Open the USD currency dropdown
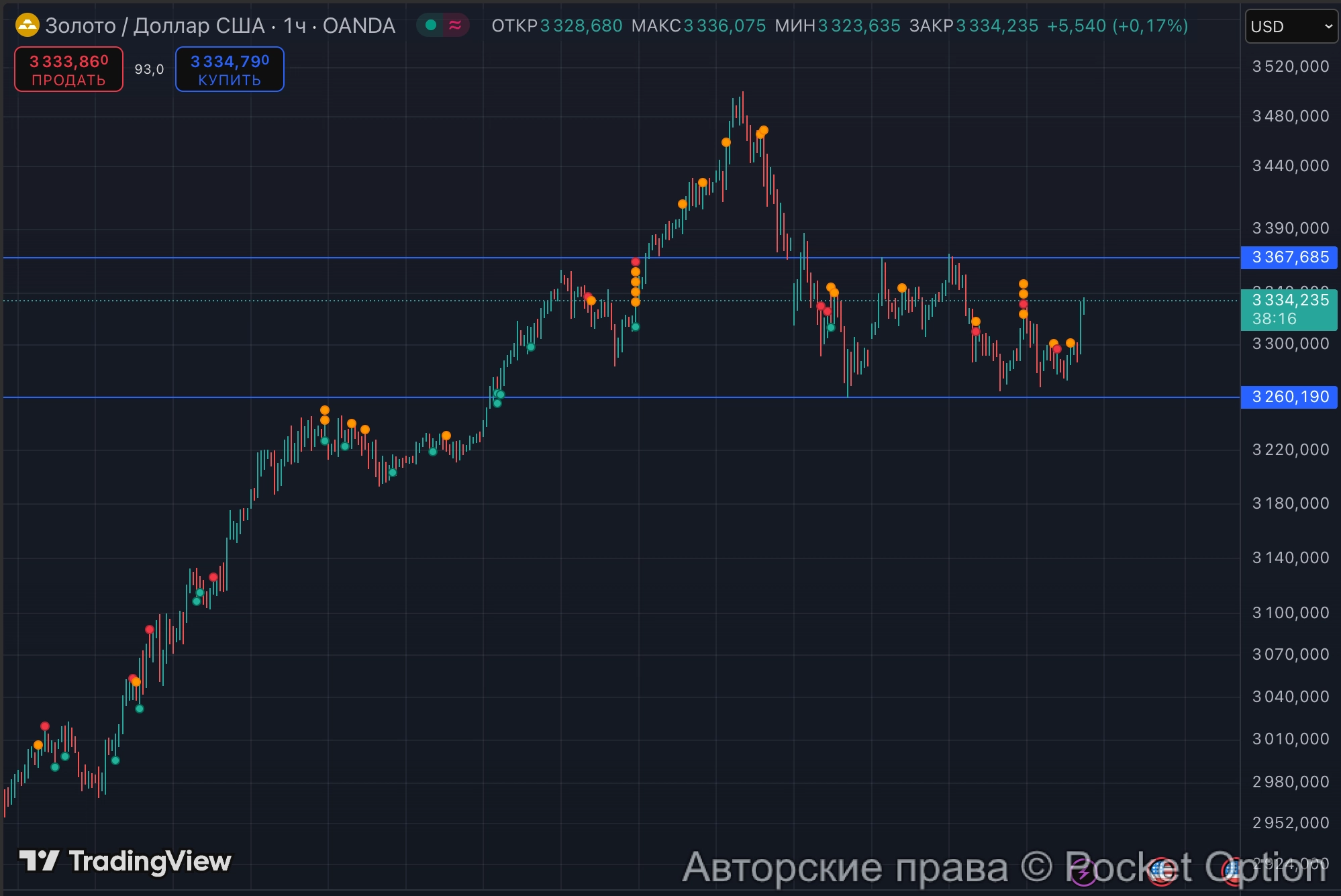This screenshot has width=1341, height=896. [1291, 26]
